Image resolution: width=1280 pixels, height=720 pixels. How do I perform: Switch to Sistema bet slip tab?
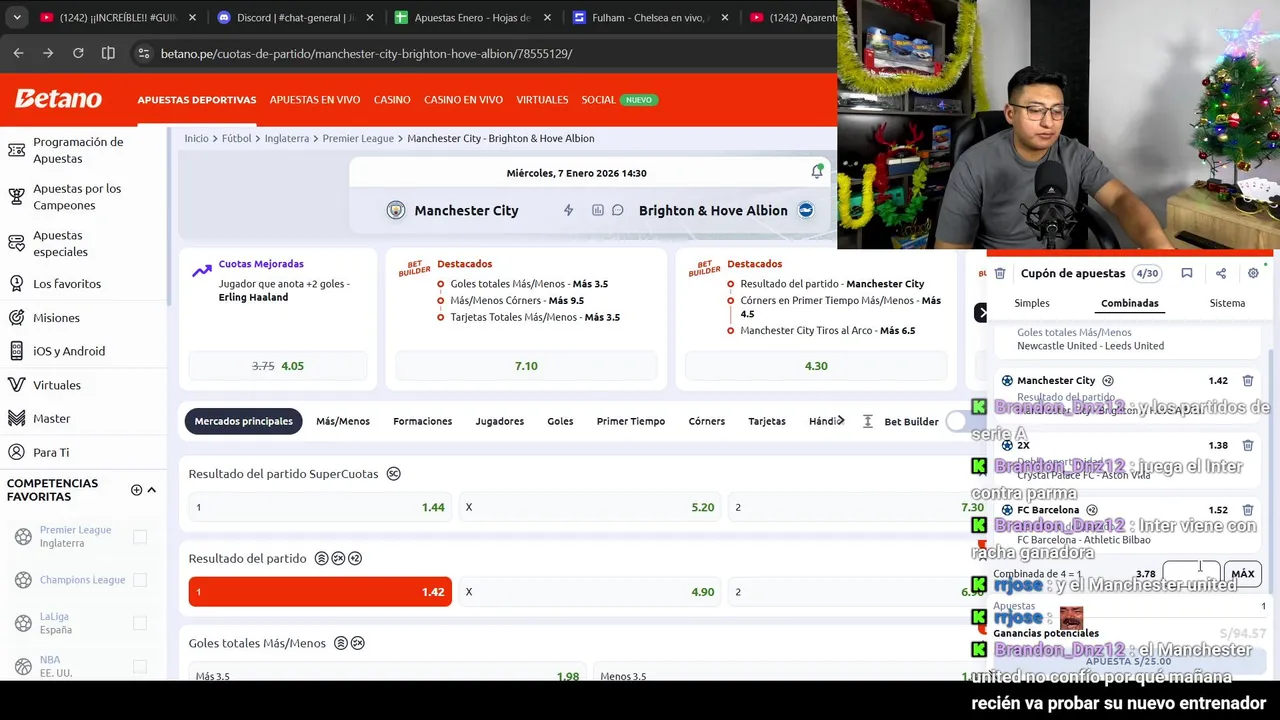[1227, 303]
